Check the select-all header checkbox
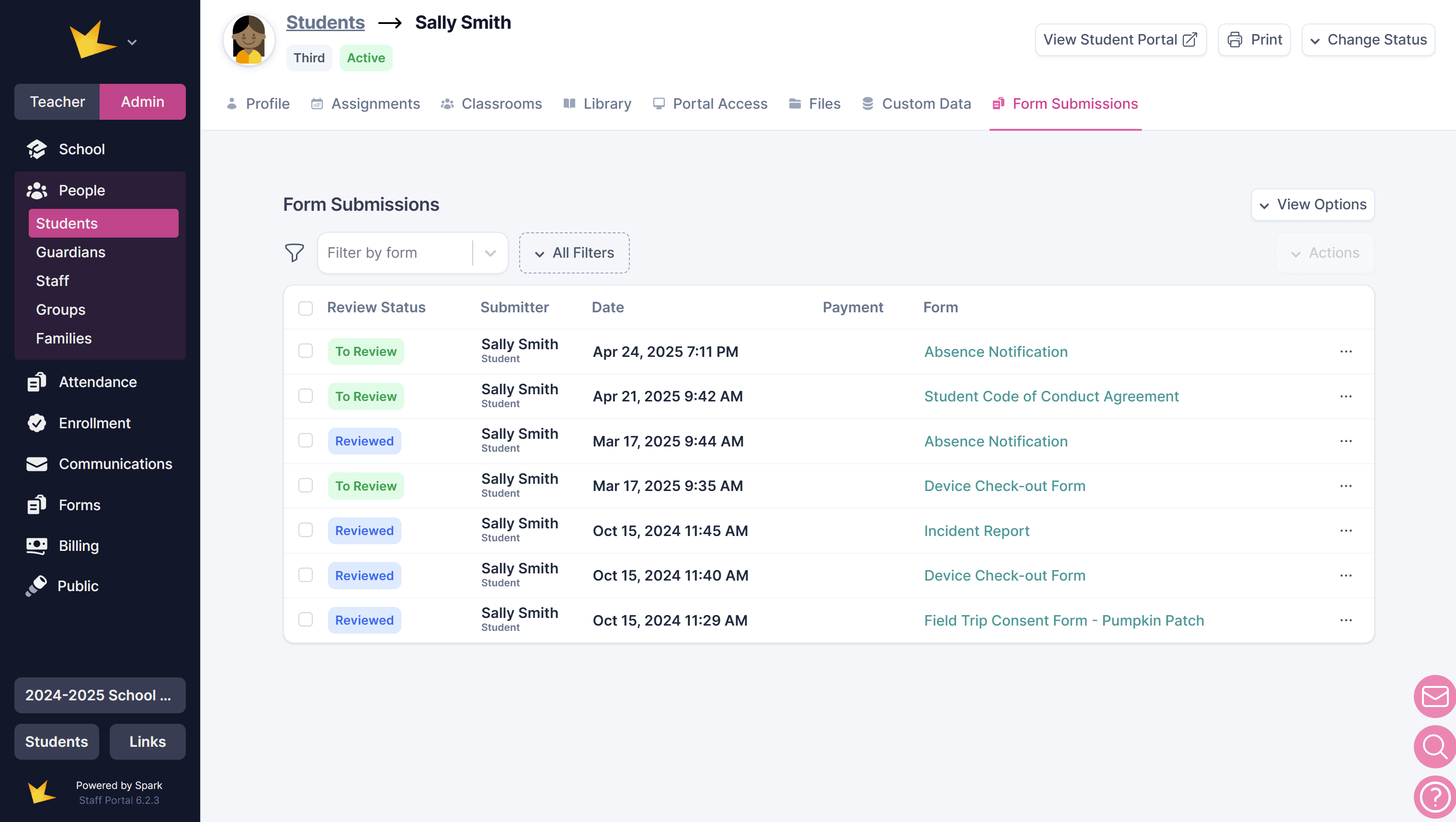 pos(305,308)
